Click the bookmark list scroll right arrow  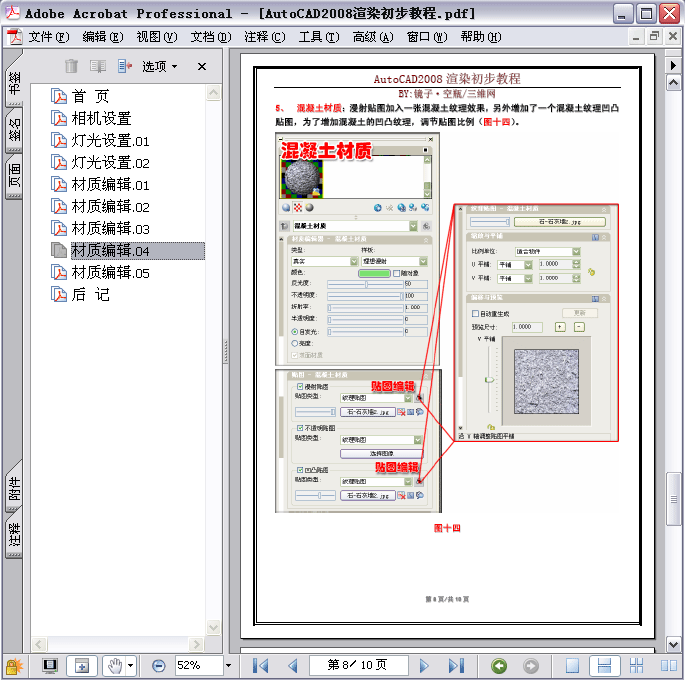[x=196, y=645]
